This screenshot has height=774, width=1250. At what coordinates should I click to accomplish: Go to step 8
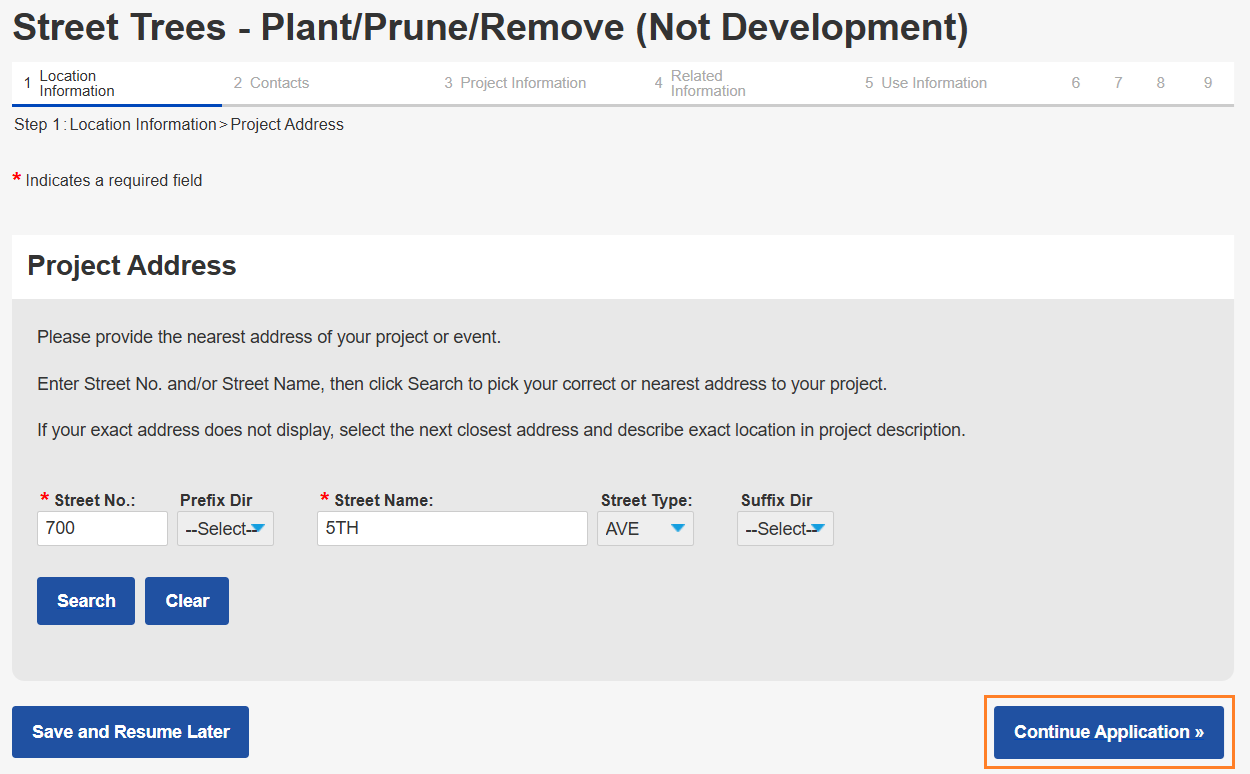(x=1161, y=84)
